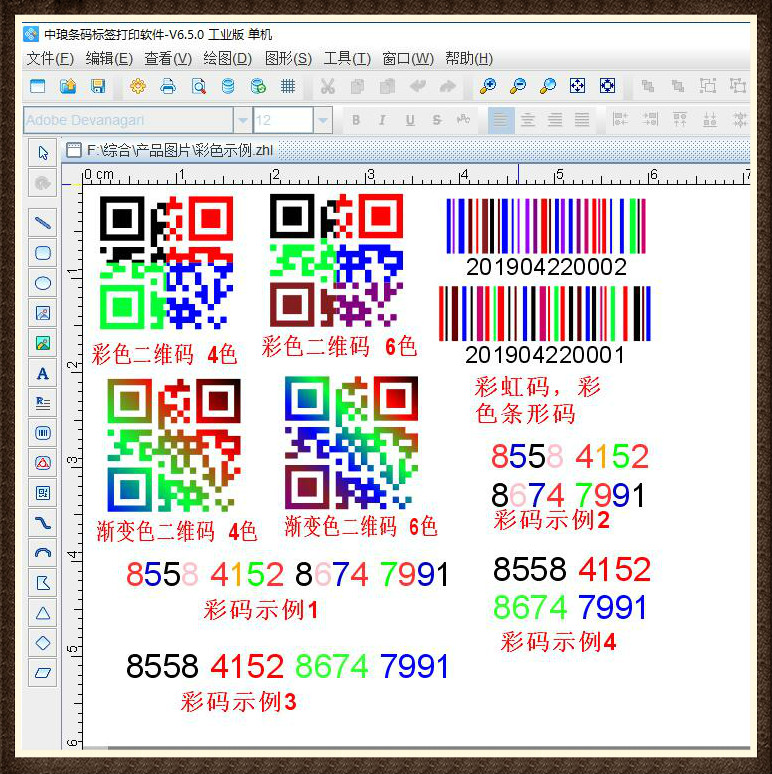Click the Paste icon
Image resolution: width=772 pixels, height=774 pixels.
[x=387, y=86]
